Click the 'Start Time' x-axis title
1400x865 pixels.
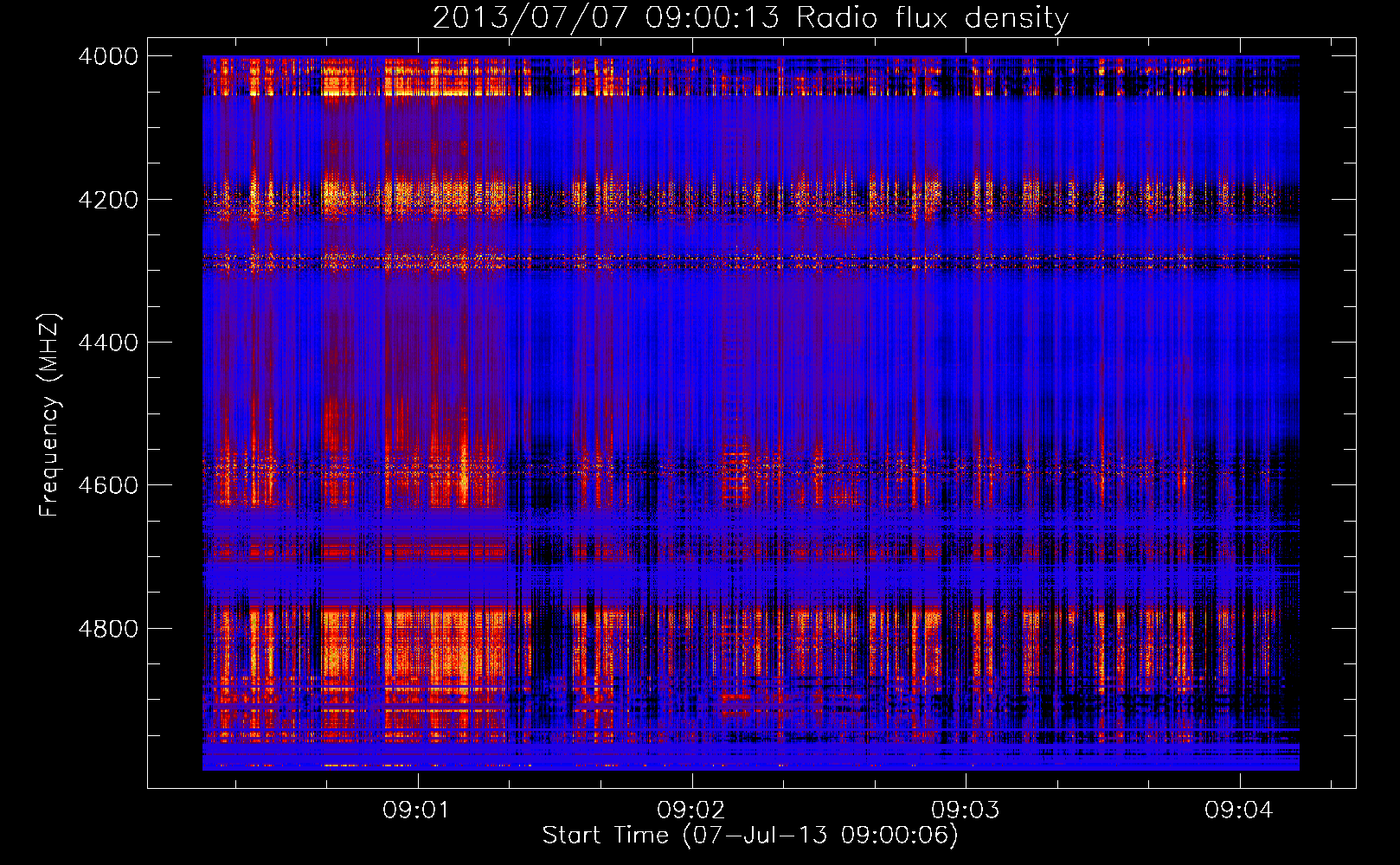(606, 836)
